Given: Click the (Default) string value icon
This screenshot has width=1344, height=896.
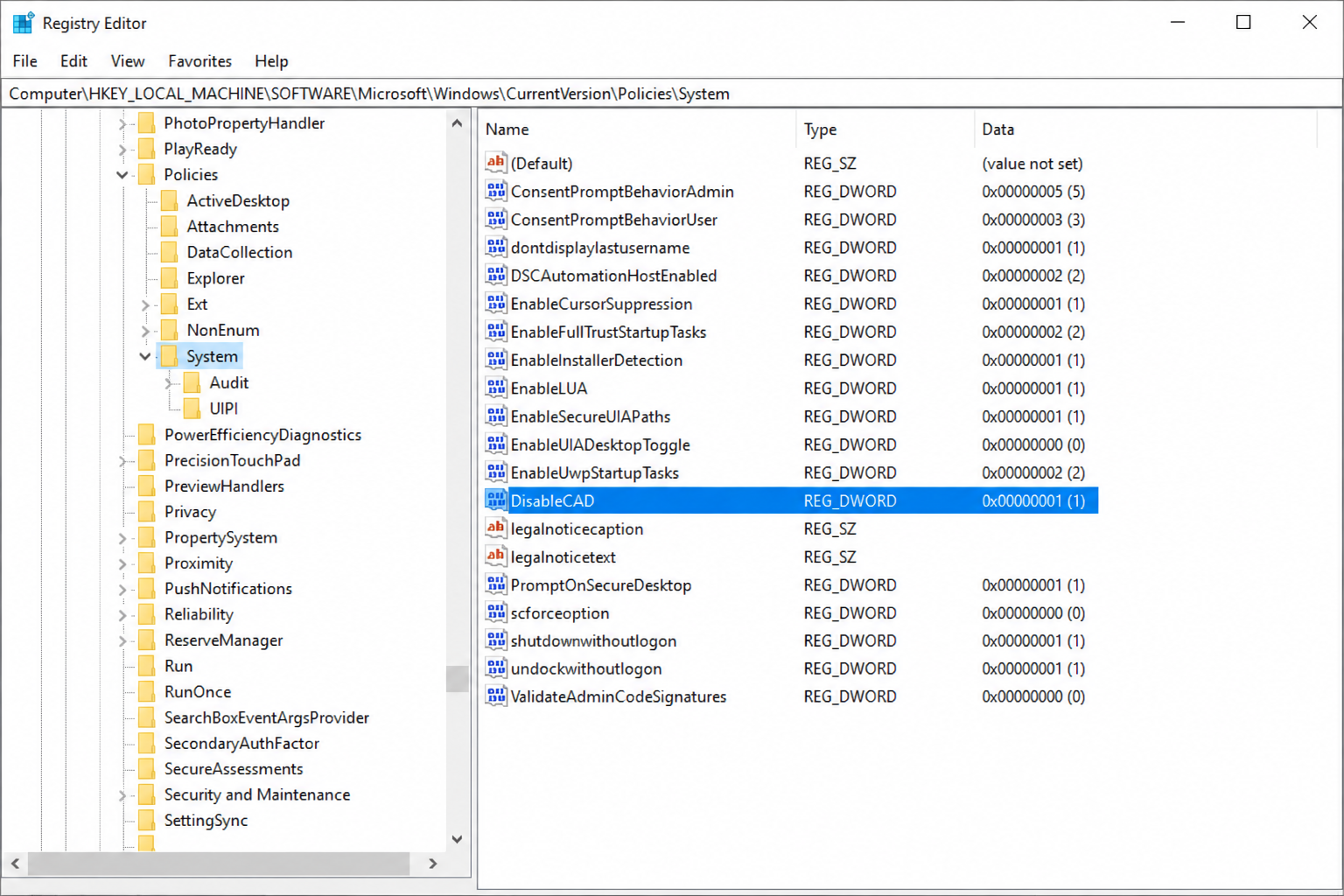Looking at the screenshot, I should point(496,163).
